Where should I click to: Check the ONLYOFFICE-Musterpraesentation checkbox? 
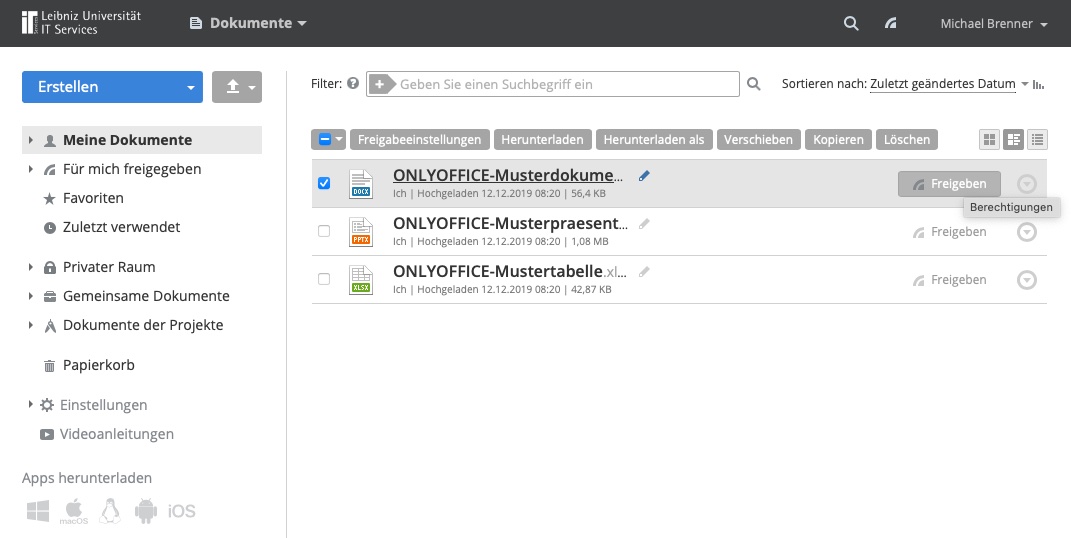324,231
